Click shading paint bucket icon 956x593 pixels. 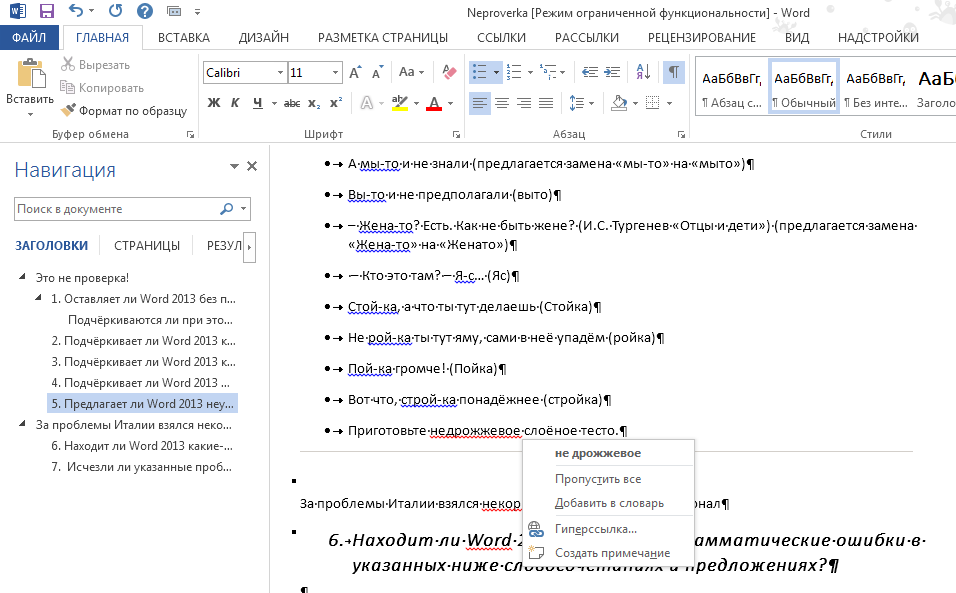coord(619,103)
